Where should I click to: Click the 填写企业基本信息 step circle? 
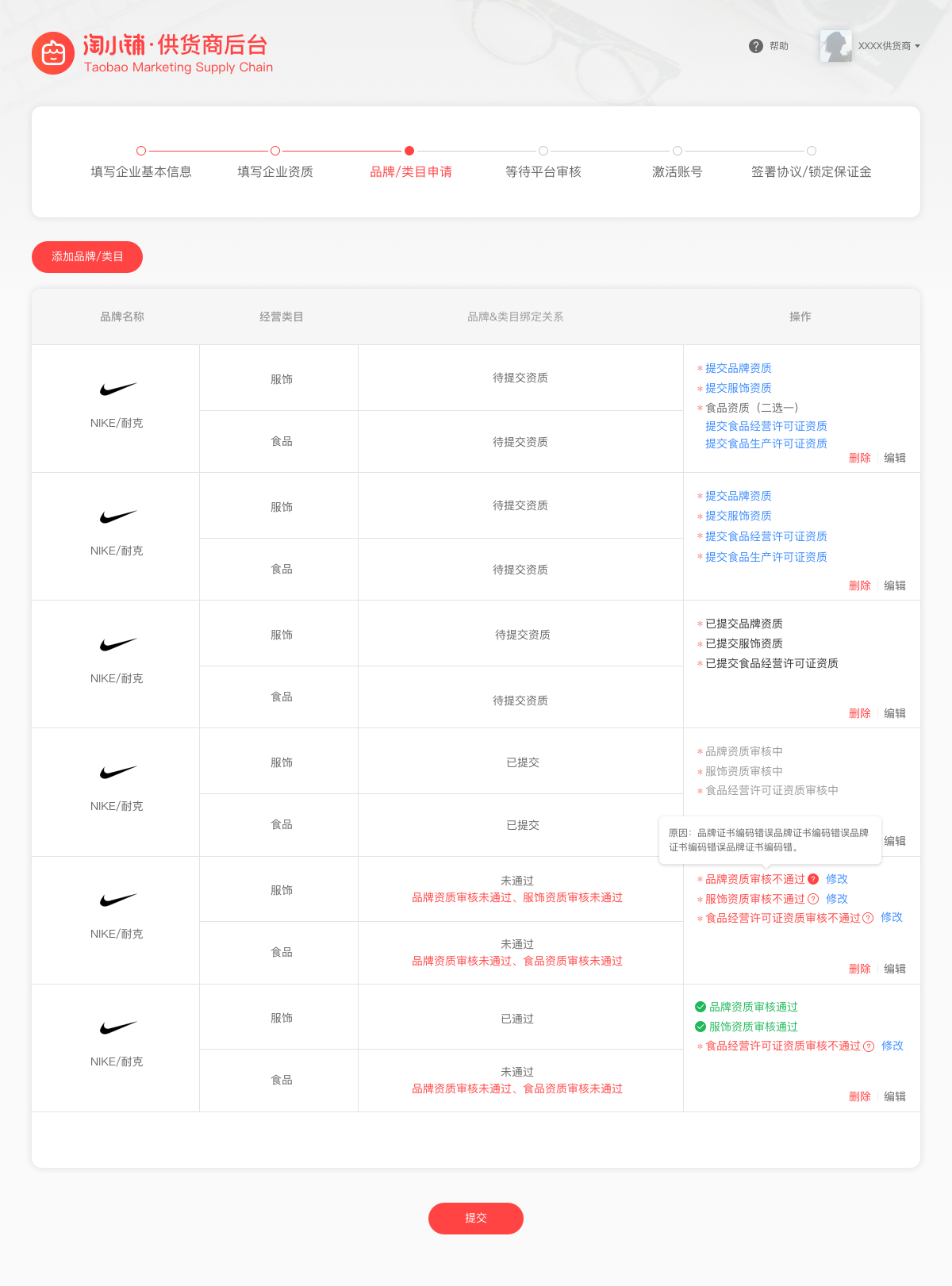(x=141, y=151)
